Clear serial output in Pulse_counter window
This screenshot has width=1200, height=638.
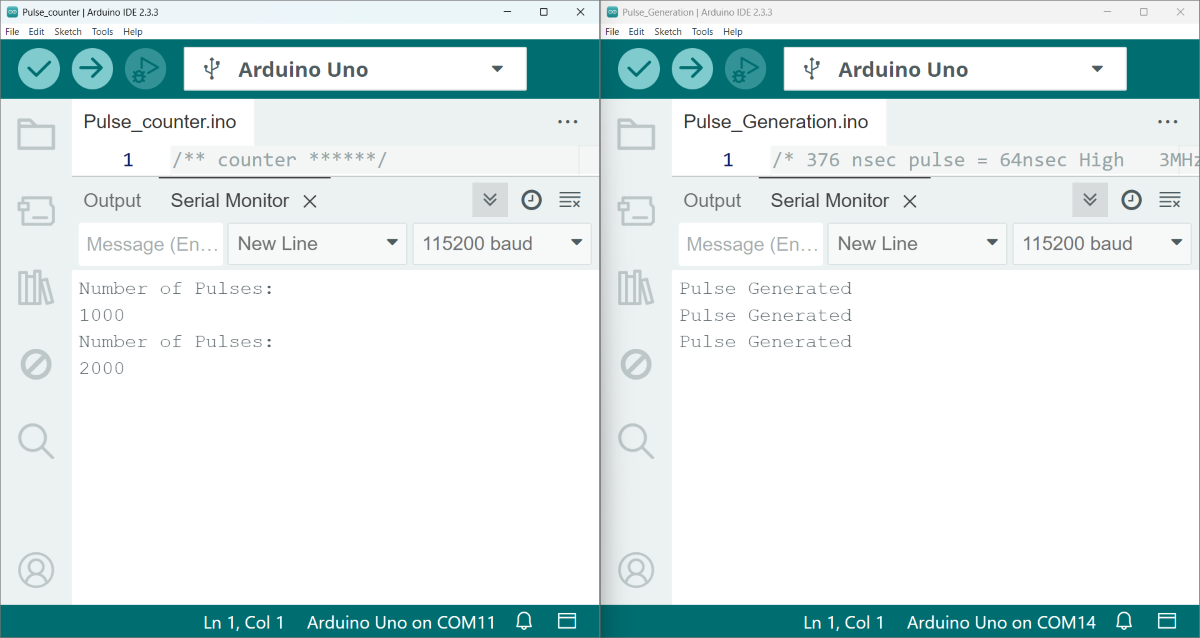570,200
